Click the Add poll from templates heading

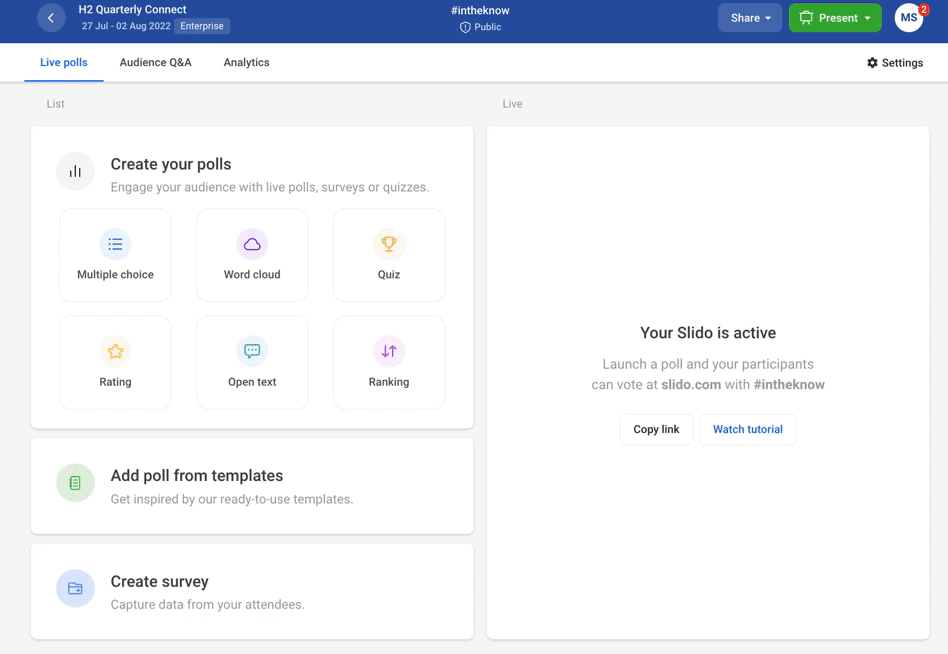(x=196, y=476)
